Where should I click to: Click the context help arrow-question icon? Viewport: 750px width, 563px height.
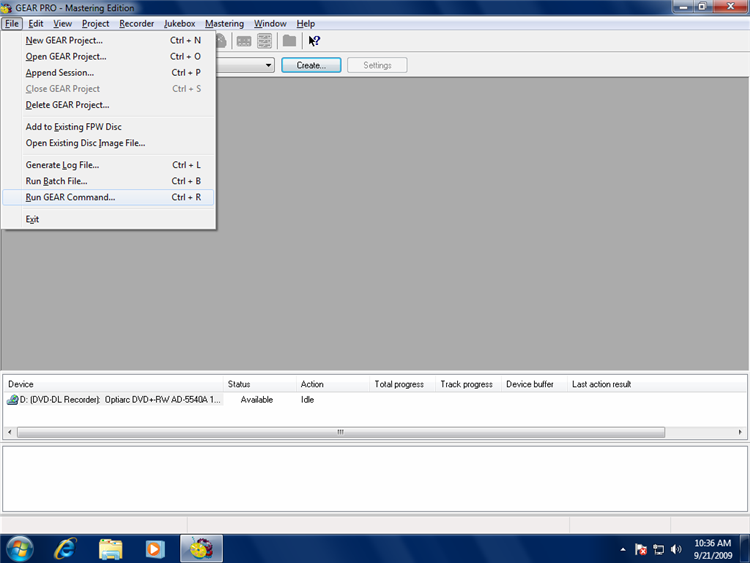pyautogui.click(x=314, y=41)
